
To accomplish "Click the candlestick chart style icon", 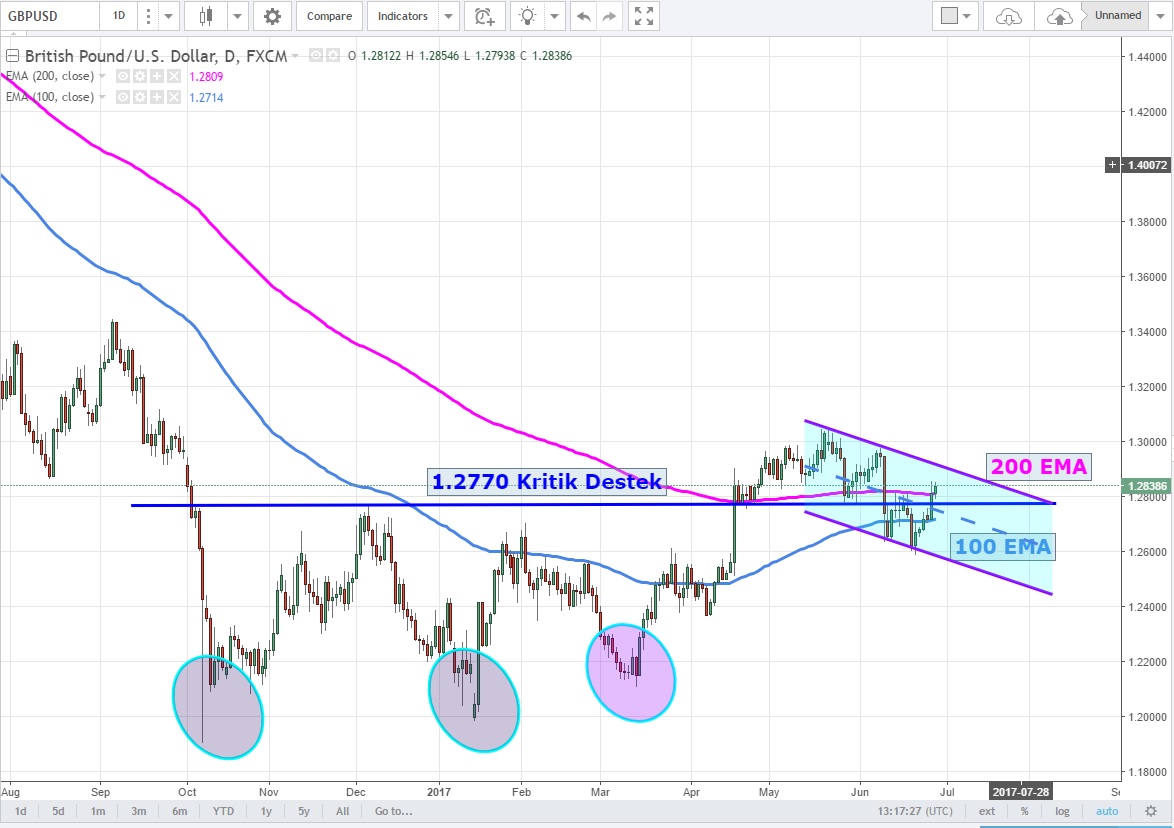I will 206,16.
